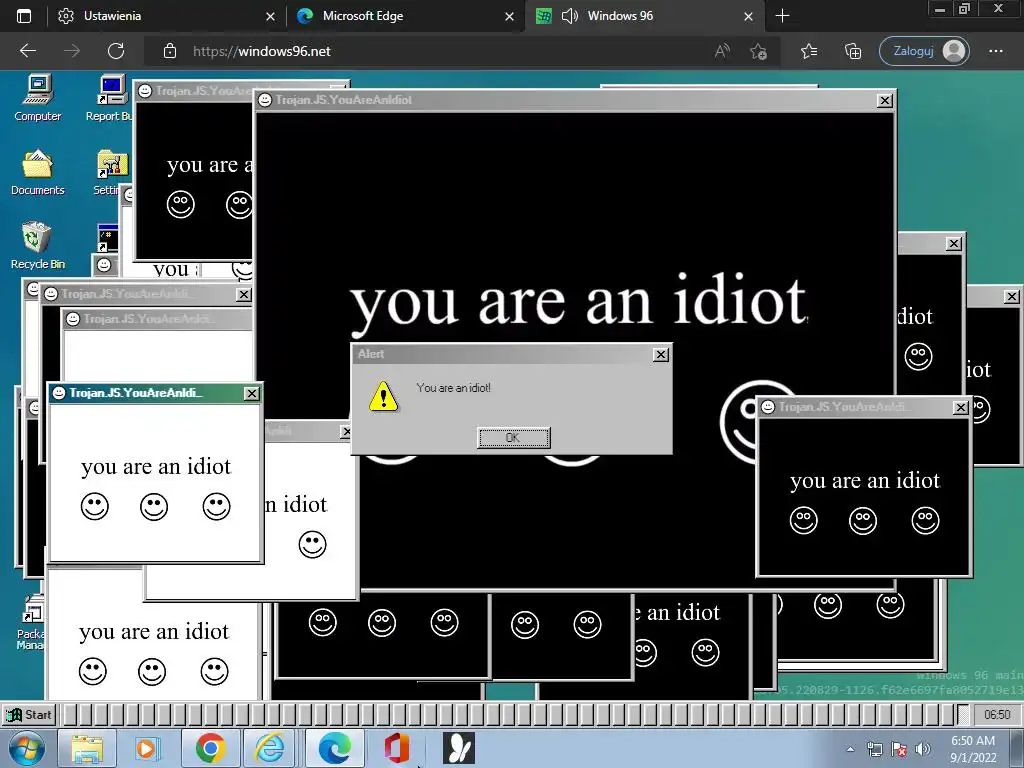Launch Internet Explorer from the taskbar
1024x768 pixels.
269,748
